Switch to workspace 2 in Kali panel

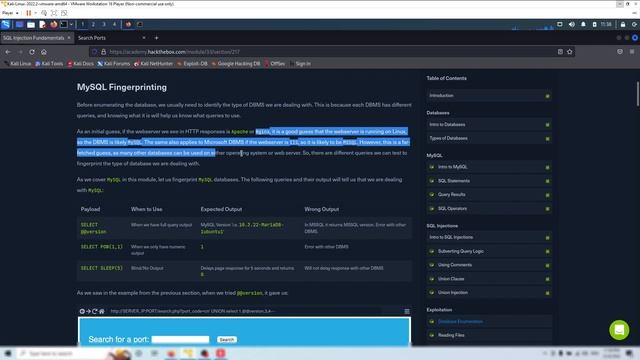pos(93,24)
